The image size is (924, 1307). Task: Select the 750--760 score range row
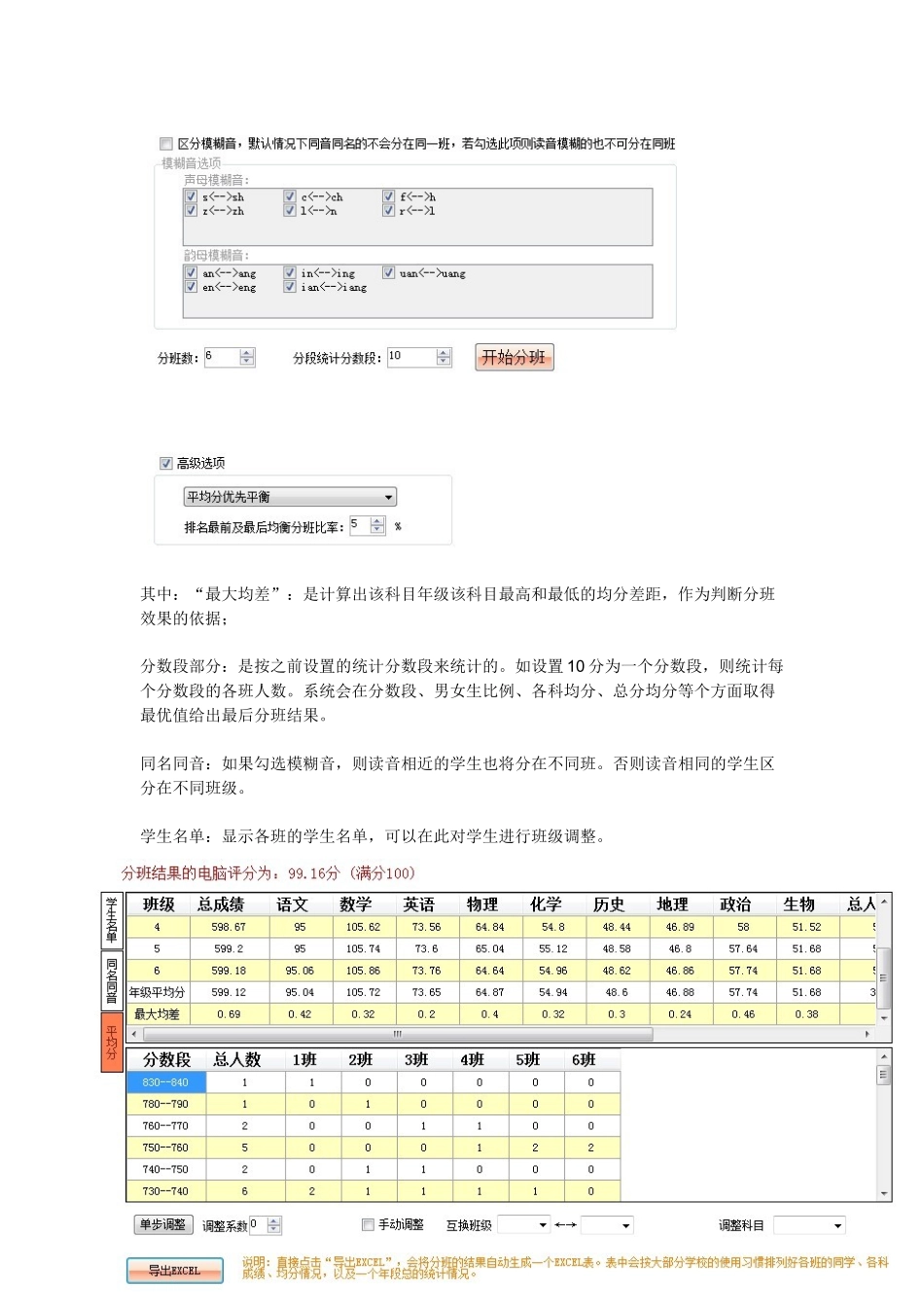[373, 1148]
